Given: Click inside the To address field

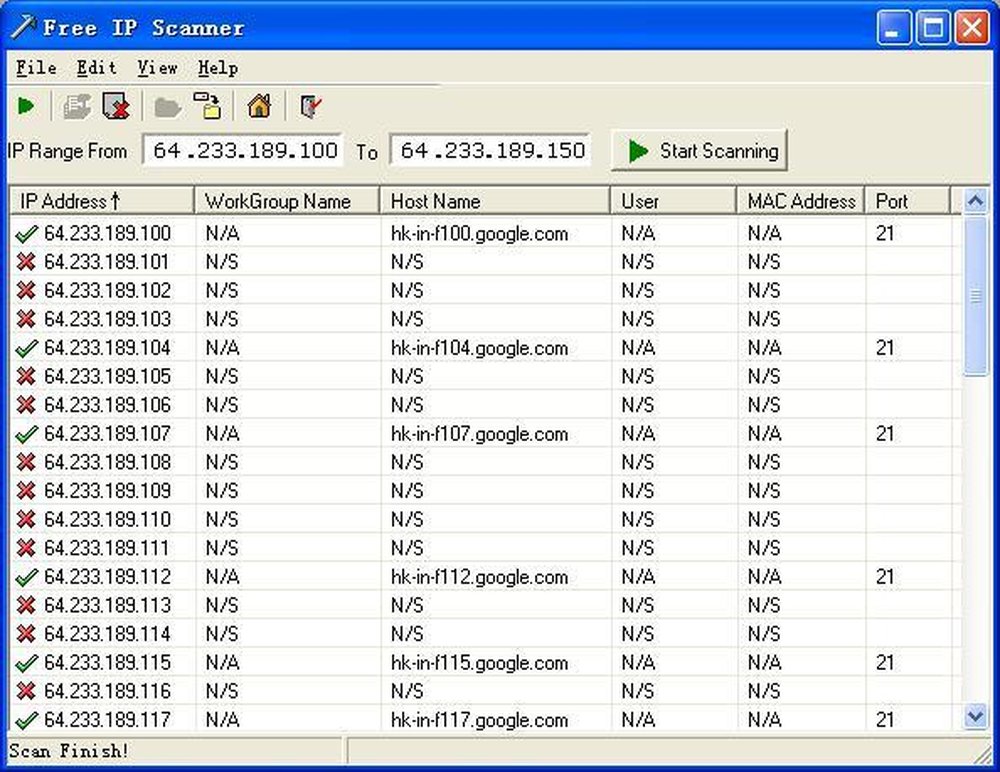Looking at the screenshot, I should click(489, 150).
